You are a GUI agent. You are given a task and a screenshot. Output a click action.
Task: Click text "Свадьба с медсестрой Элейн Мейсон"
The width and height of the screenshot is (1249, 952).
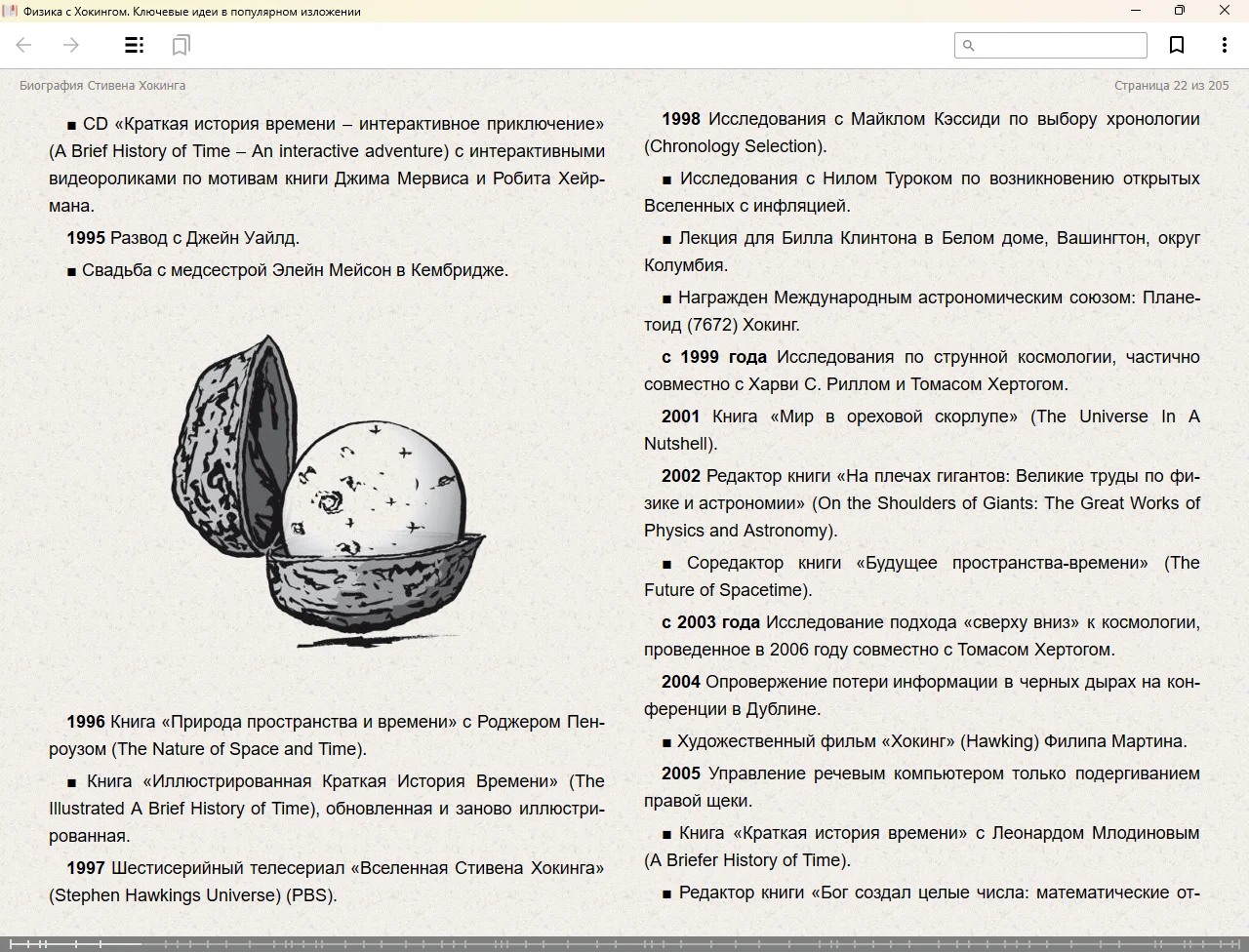tap(236, 270)
